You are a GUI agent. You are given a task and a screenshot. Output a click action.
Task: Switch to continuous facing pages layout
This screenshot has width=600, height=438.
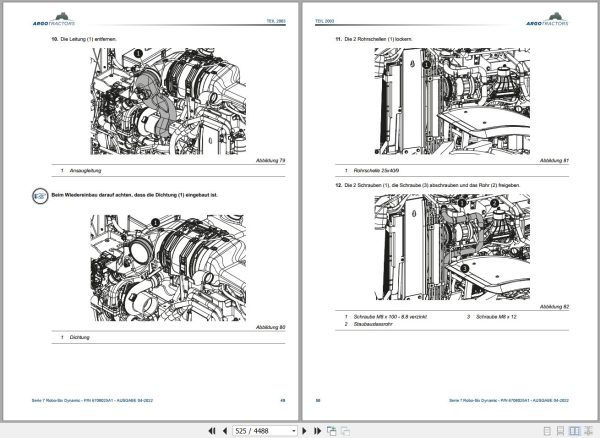point(588,431)
